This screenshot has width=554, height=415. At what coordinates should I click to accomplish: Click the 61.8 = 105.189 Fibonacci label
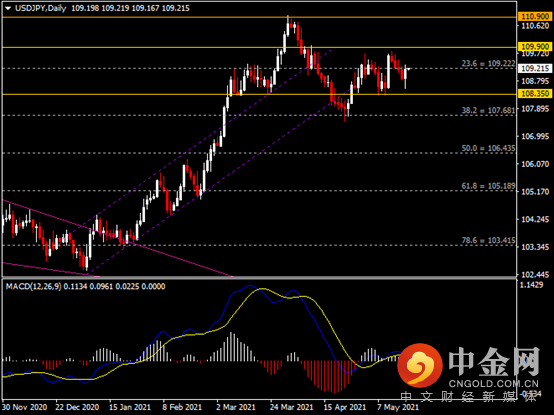coord(488,186)
